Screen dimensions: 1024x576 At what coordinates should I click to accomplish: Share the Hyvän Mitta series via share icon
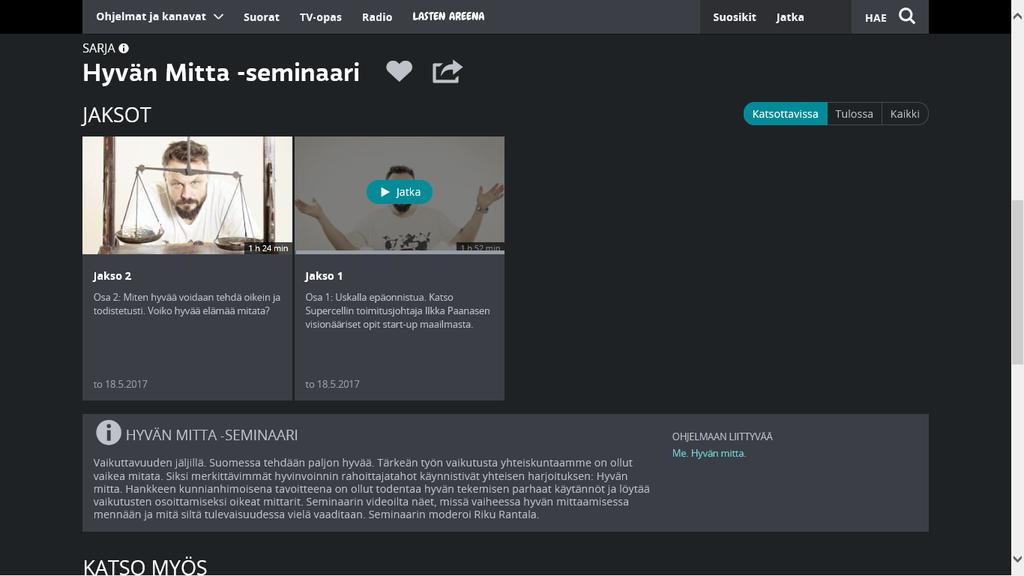(x=447, y=71)
